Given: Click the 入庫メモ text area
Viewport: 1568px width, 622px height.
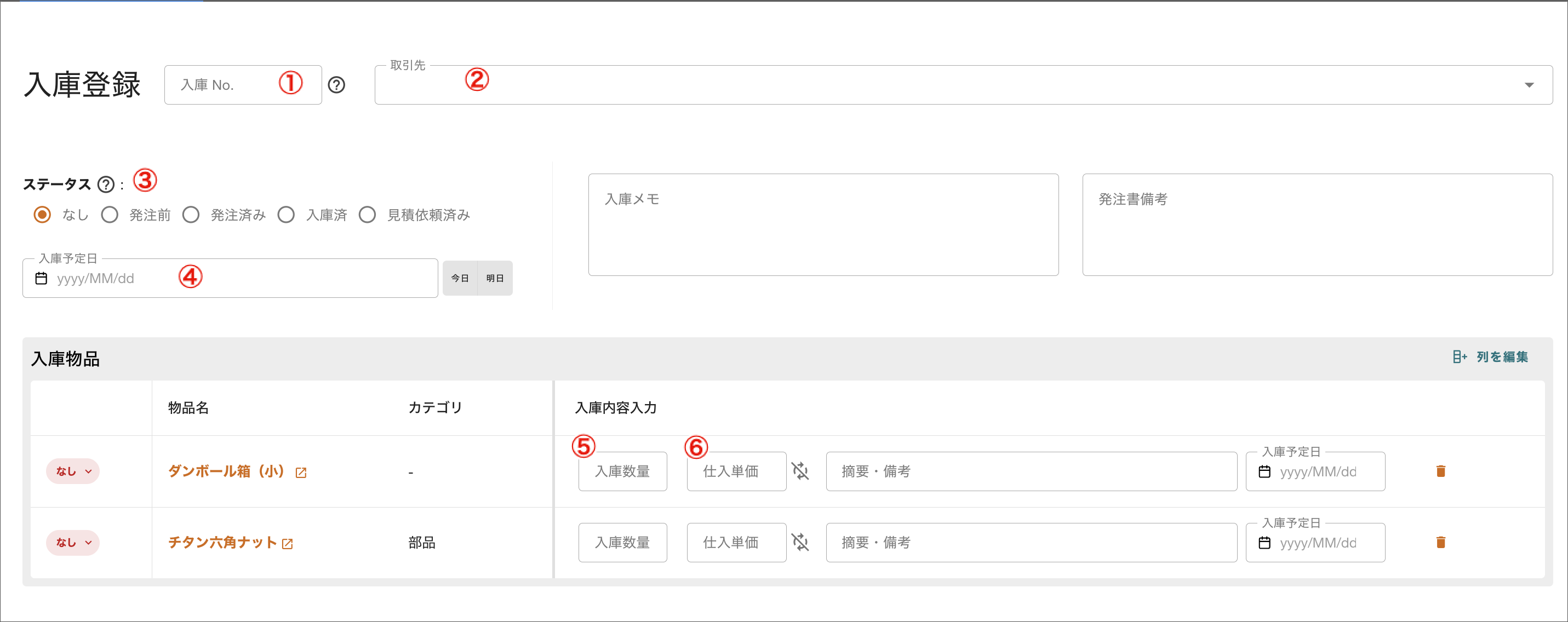Looking at the screenshot, I should (x=823, y=224).
